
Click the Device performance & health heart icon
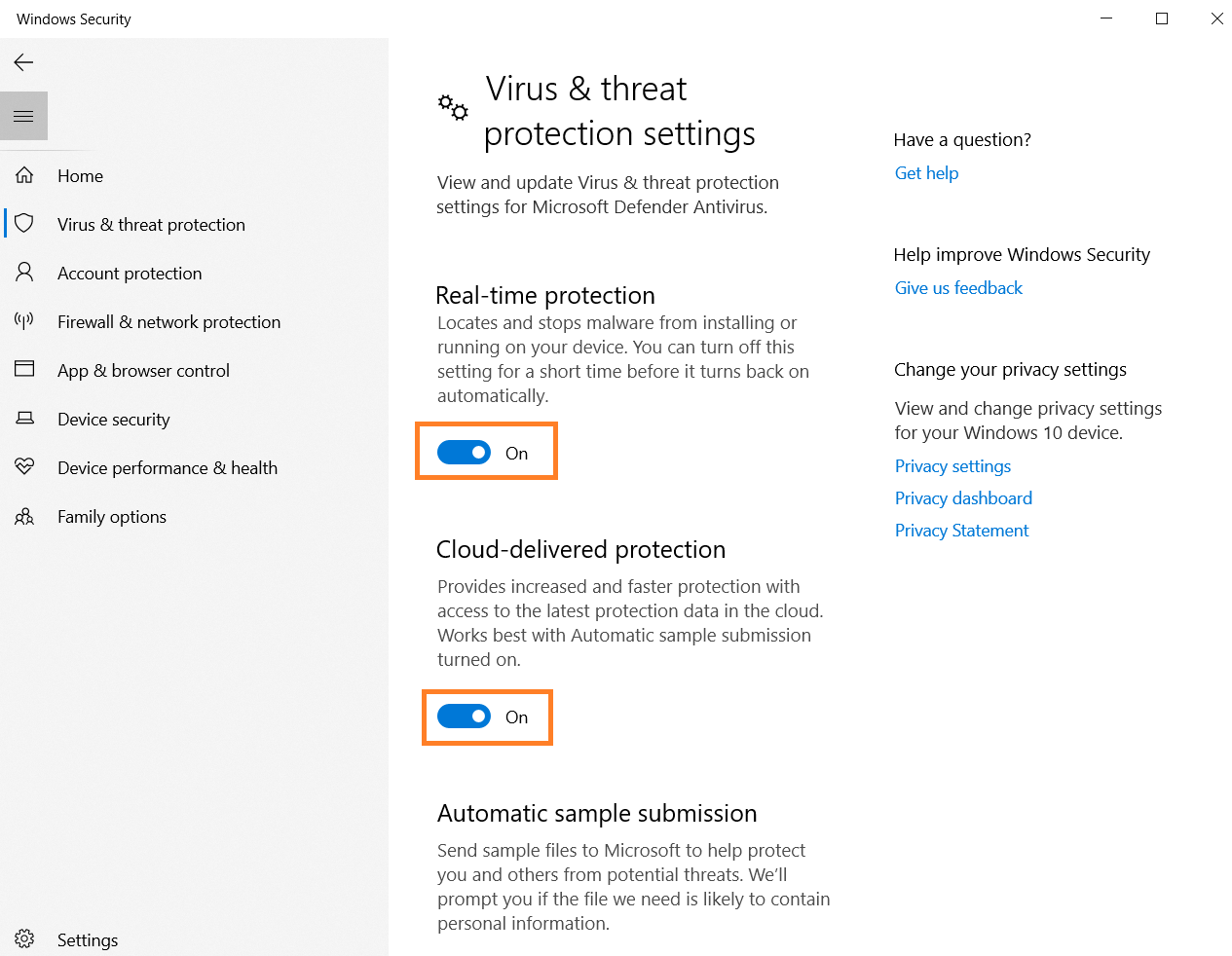[24, 467]
